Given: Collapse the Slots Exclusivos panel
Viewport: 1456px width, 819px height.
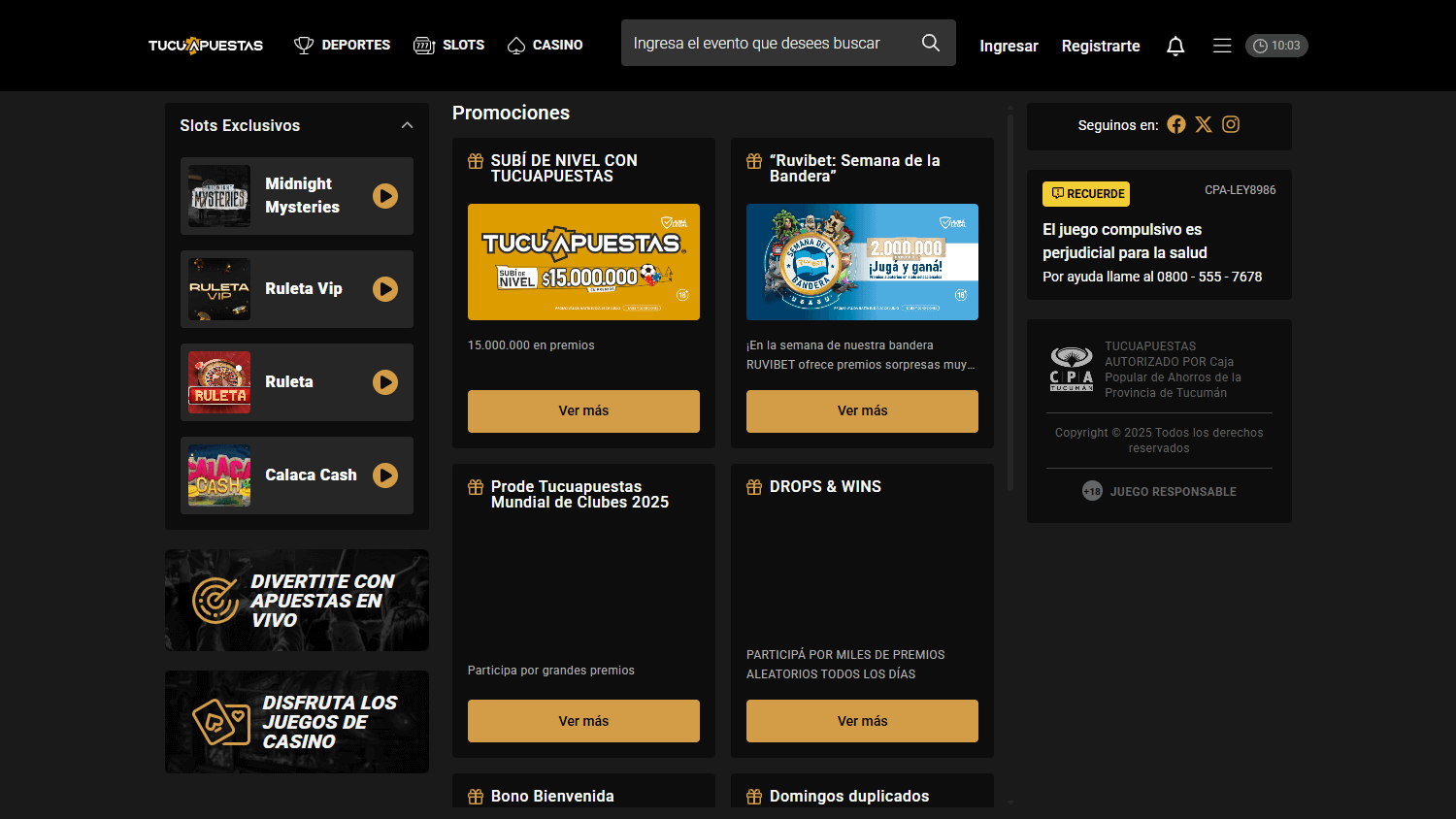Looking at the screenshot, I should click(407, 125).
